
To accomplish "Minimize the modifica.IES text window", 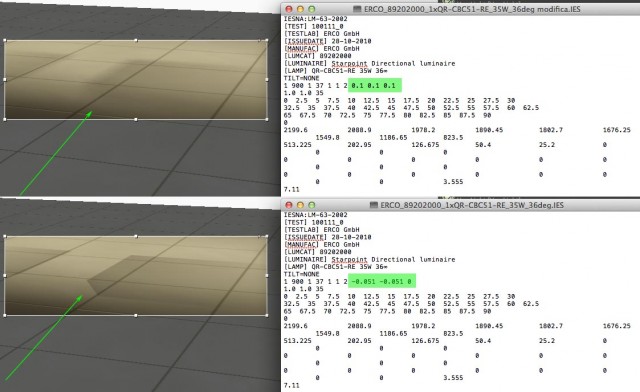I will coord(300,9).
